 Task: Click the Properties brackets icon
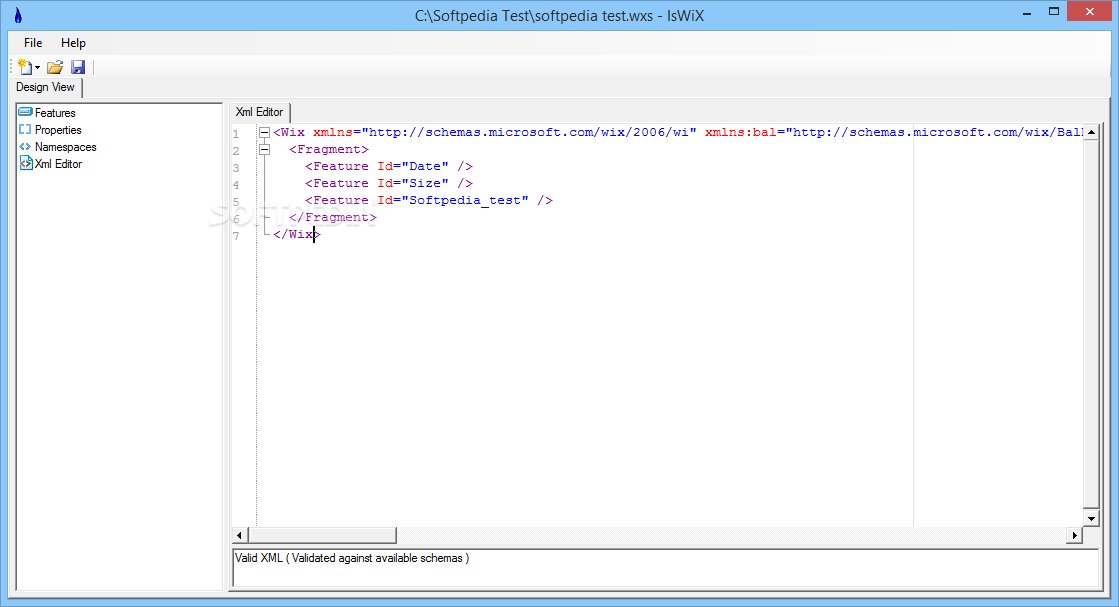pos(25,129)
